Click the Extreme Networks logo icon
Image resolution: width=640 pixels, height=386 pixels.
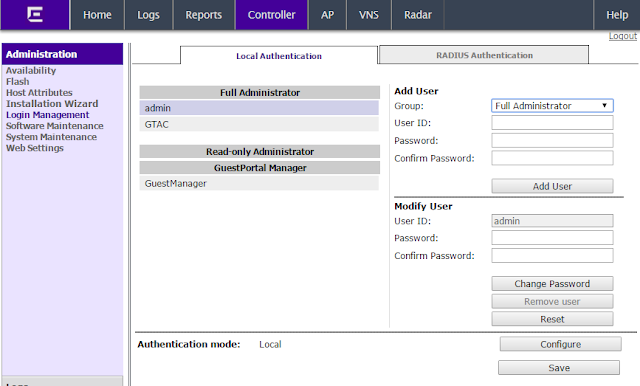[35, 14]
